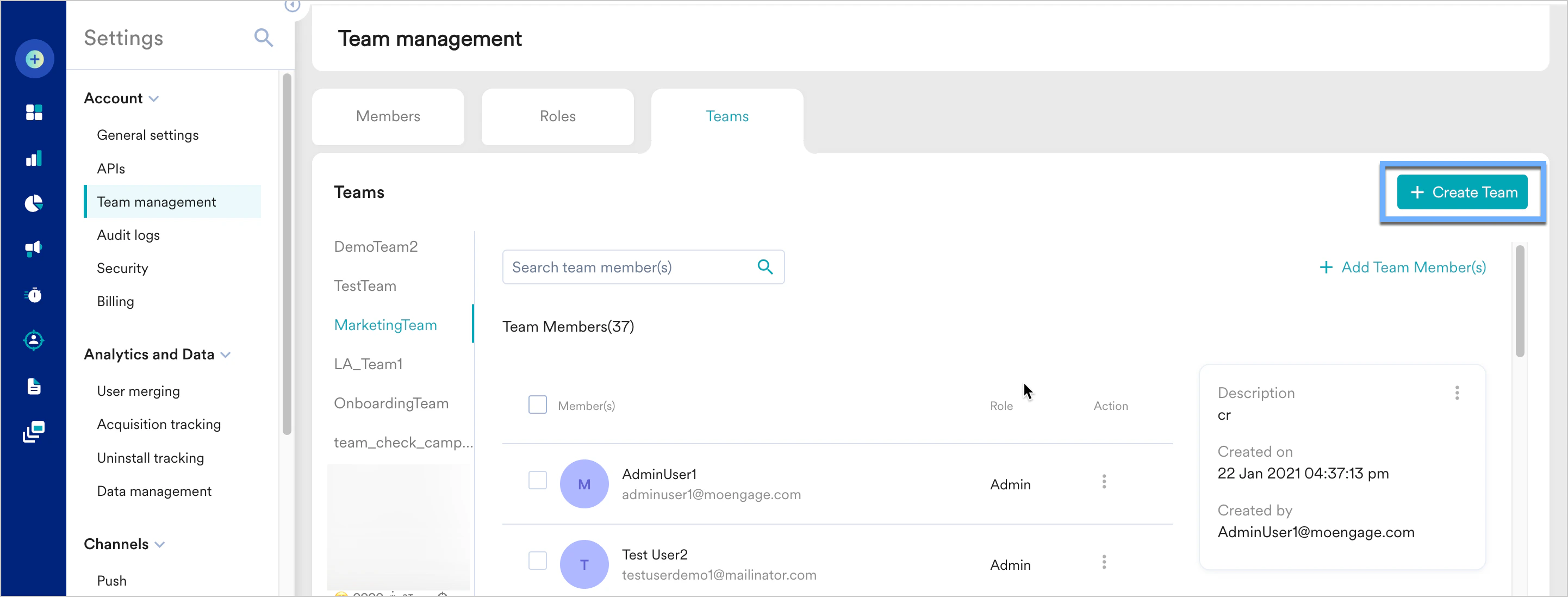1568x597 pixels.
Task: Open the dashboard grid icon
Action: pos(34,112)
